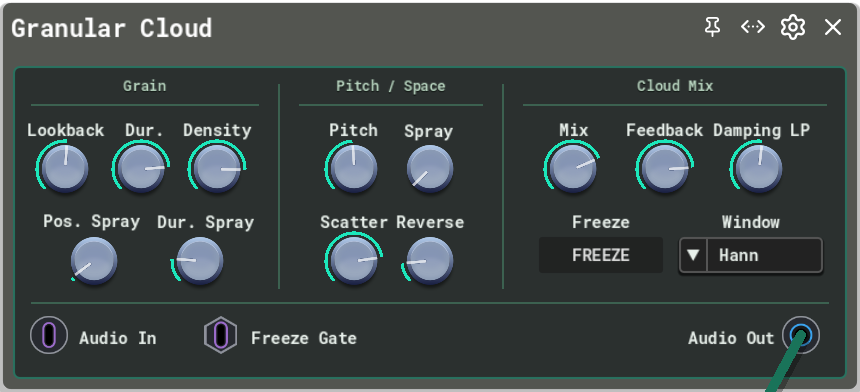
Task: Click the Freeze label above the button
Action: click(x=601, y=222)
